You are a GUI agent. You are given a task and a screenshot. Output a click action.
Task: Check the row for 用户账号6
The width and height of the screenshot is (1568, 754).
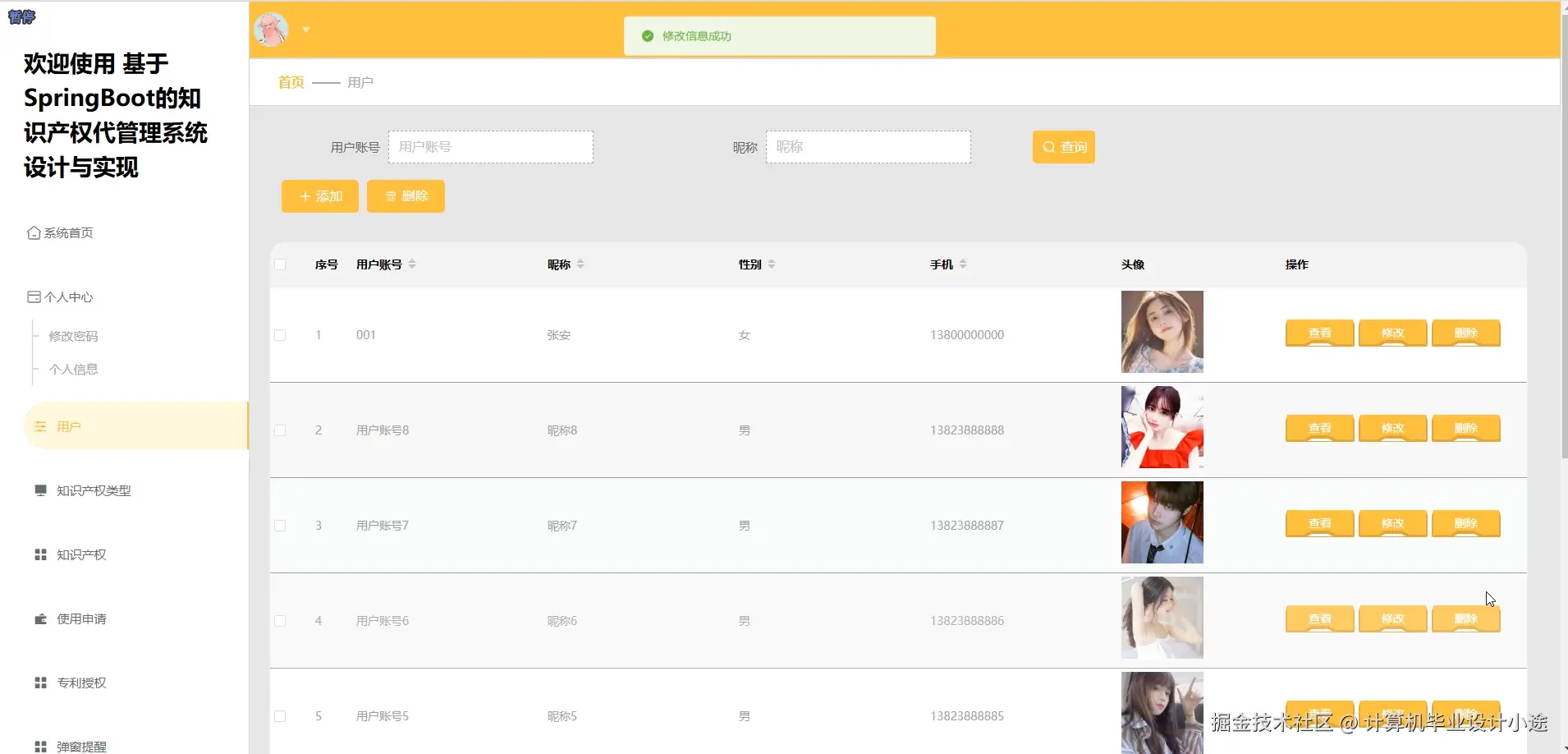(x=280, y=621)
